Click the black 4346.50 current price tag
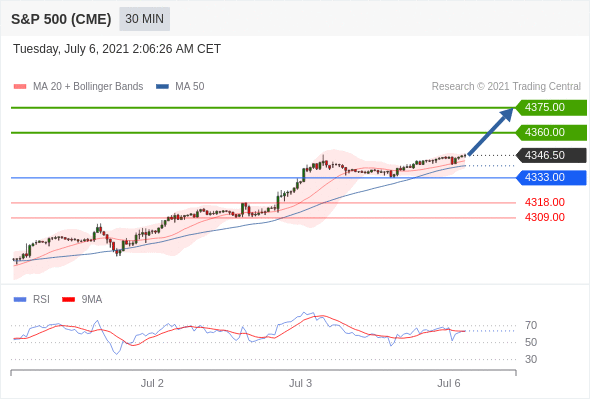590x400 pixels. pyautogui.click(x=551, y=155)
